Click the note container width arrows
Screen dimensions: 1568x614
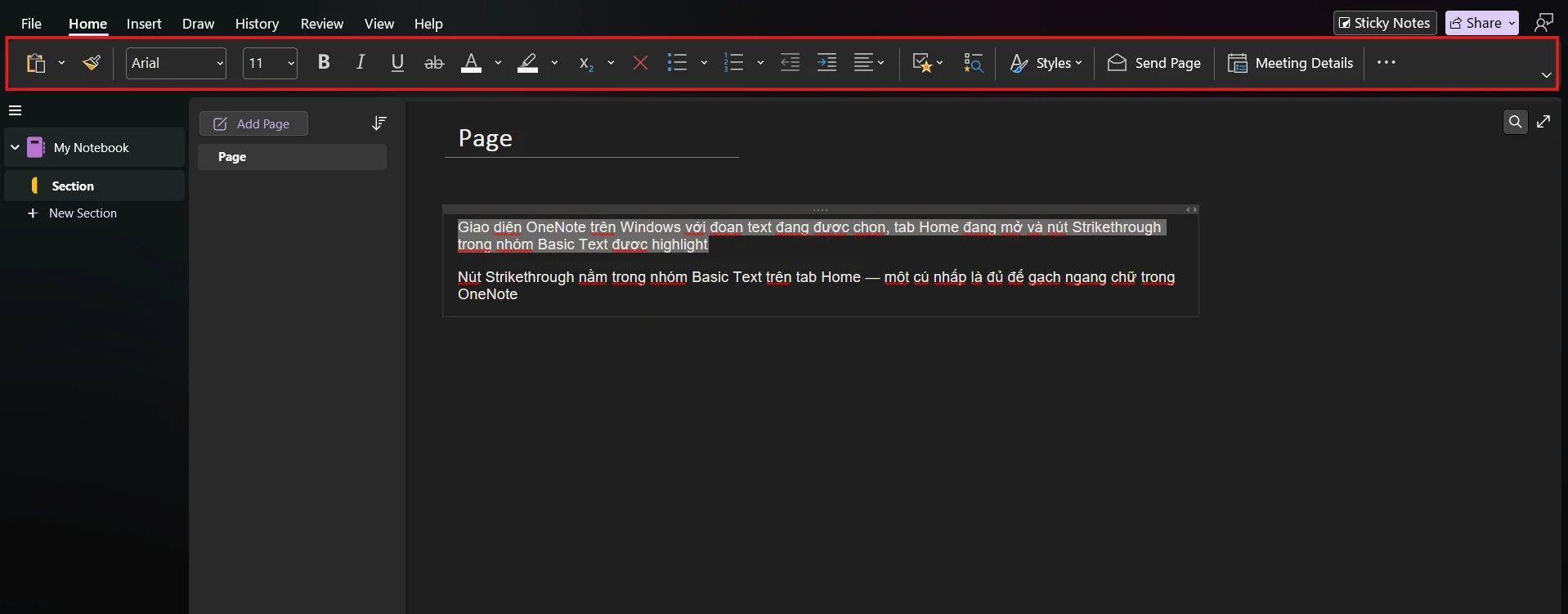[1191, 210]
